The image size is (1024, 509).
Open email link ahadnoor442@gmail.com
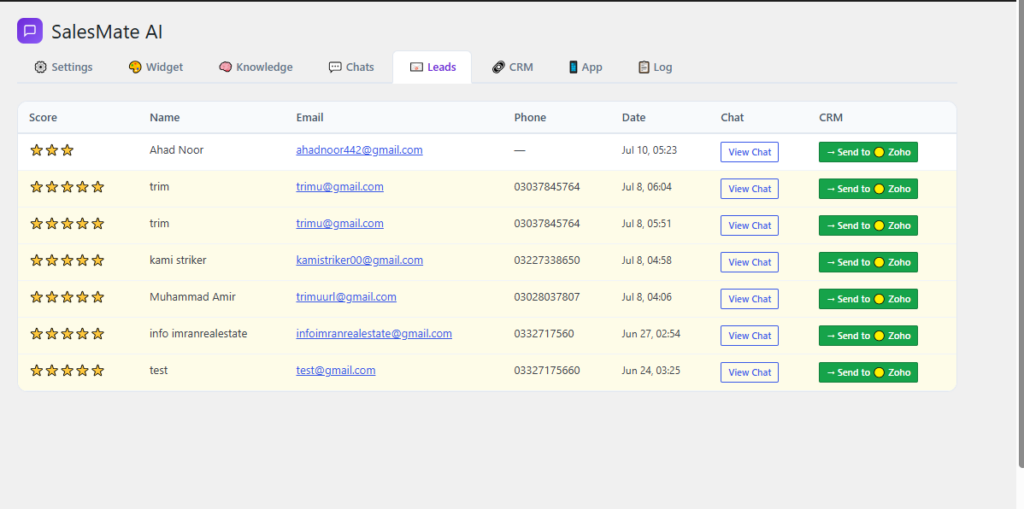click(x=359, y=150)
